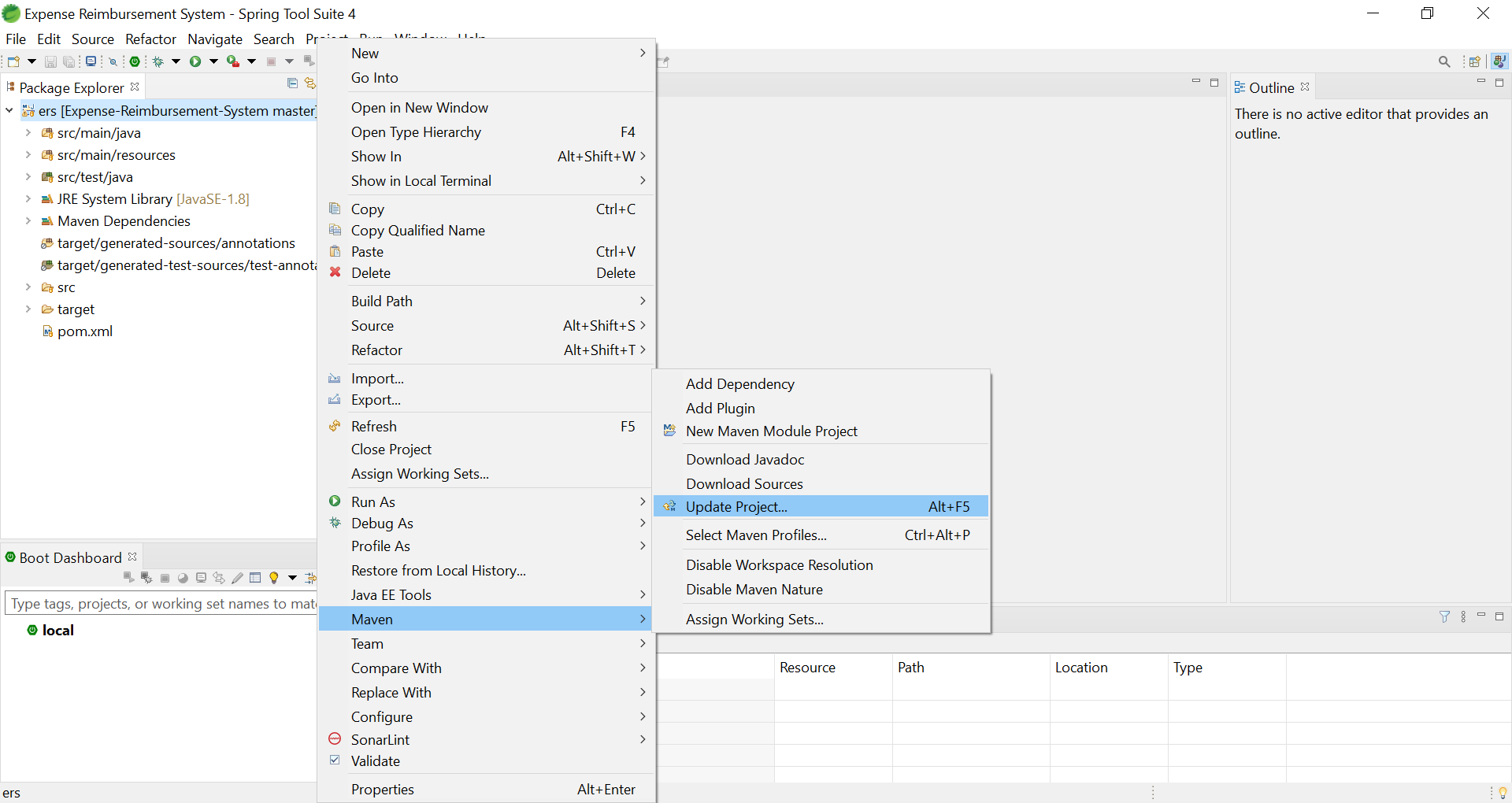Click Close Project in context menu
The image size is (1512, 803).
pos(486,450)
